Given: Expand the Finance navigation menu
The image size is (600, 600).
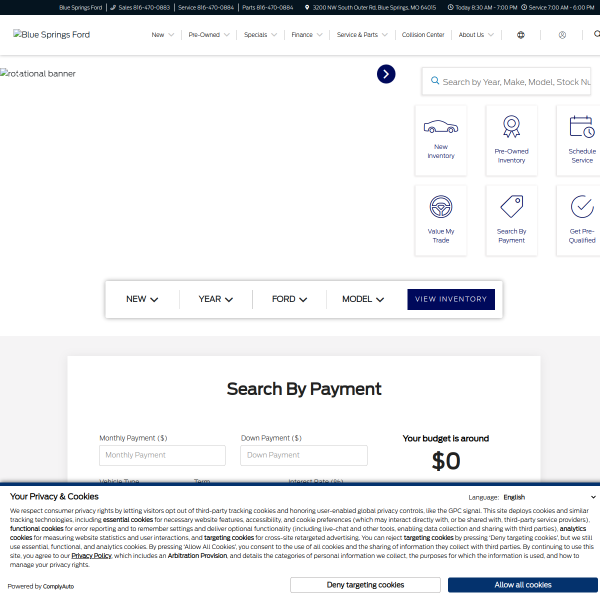Looking at the screenshot, I should click(307, 35).
